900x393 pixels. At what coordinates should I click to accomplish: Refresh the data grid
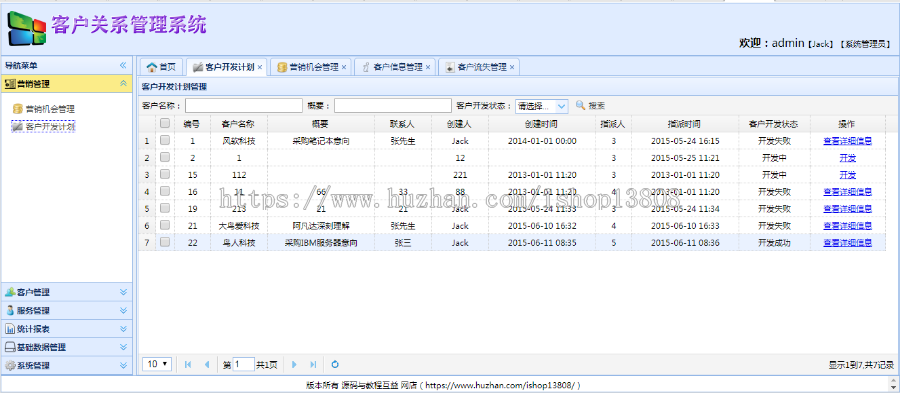pos(336,364)
